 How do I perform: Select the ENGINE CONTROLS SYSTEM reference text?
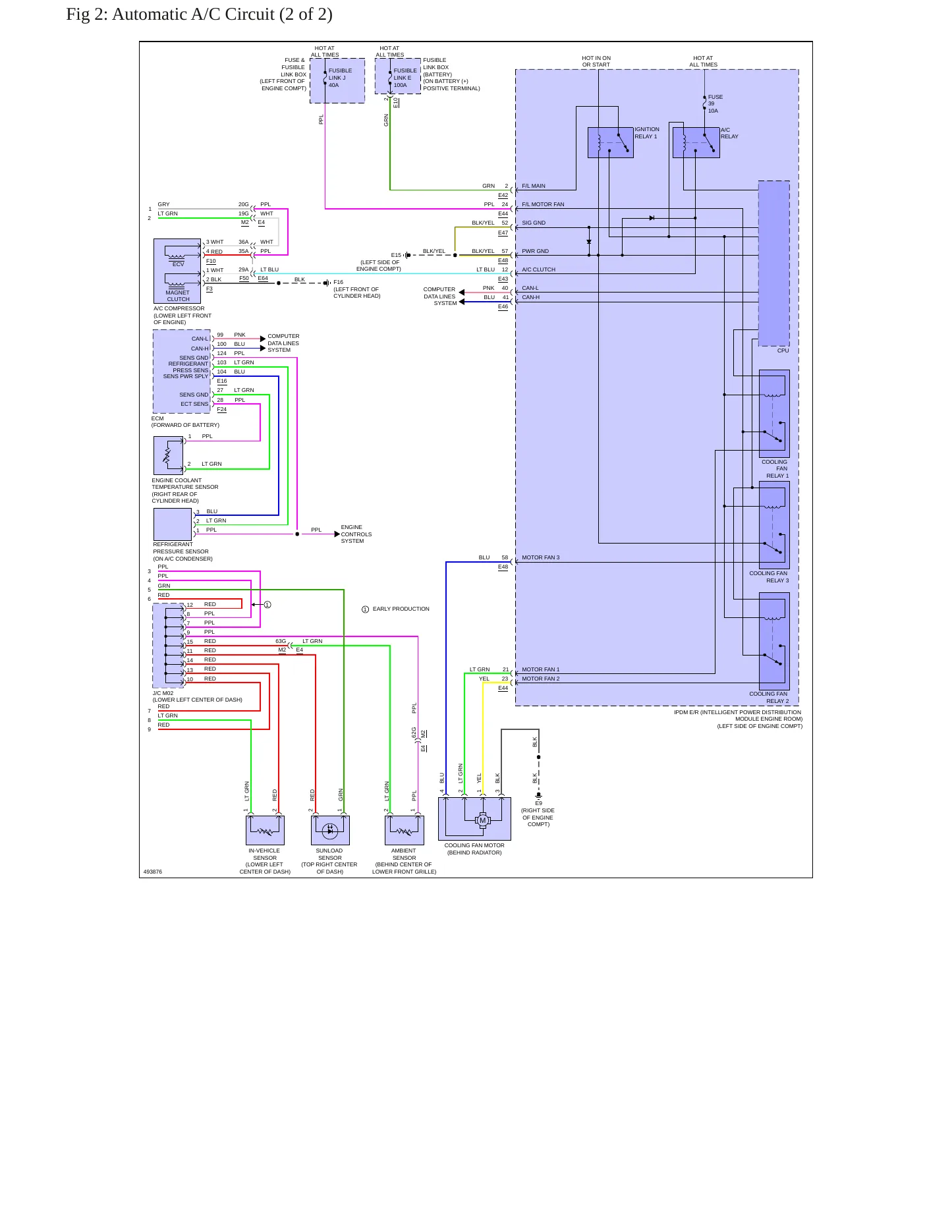click(x=356, y=534)
